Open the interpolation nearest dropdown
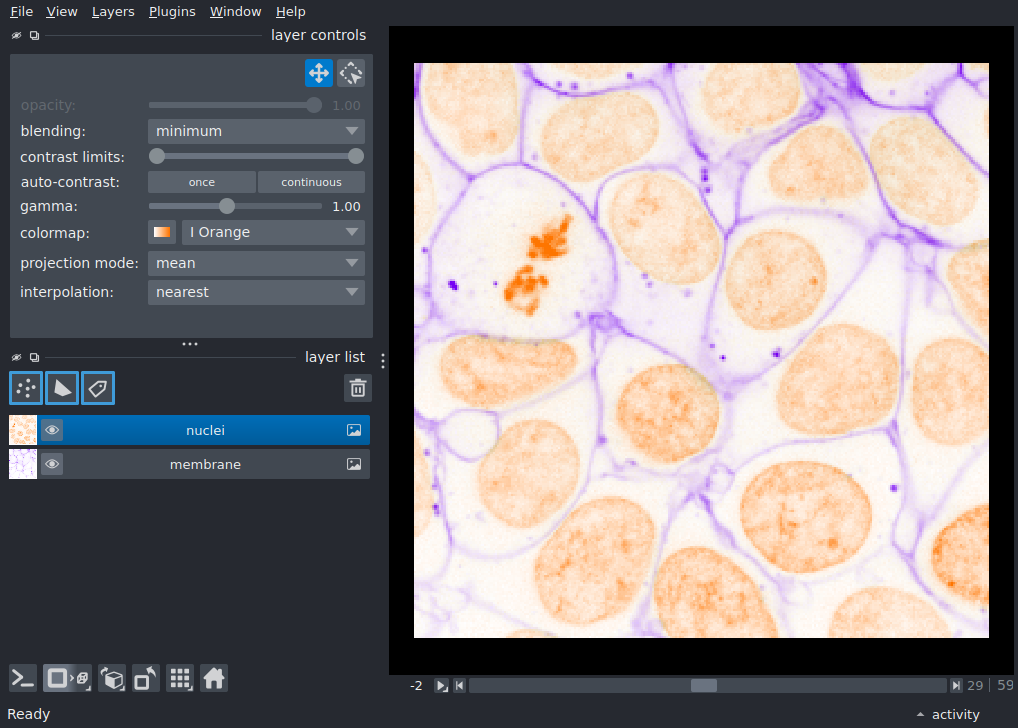 click(x=256, y=292)
